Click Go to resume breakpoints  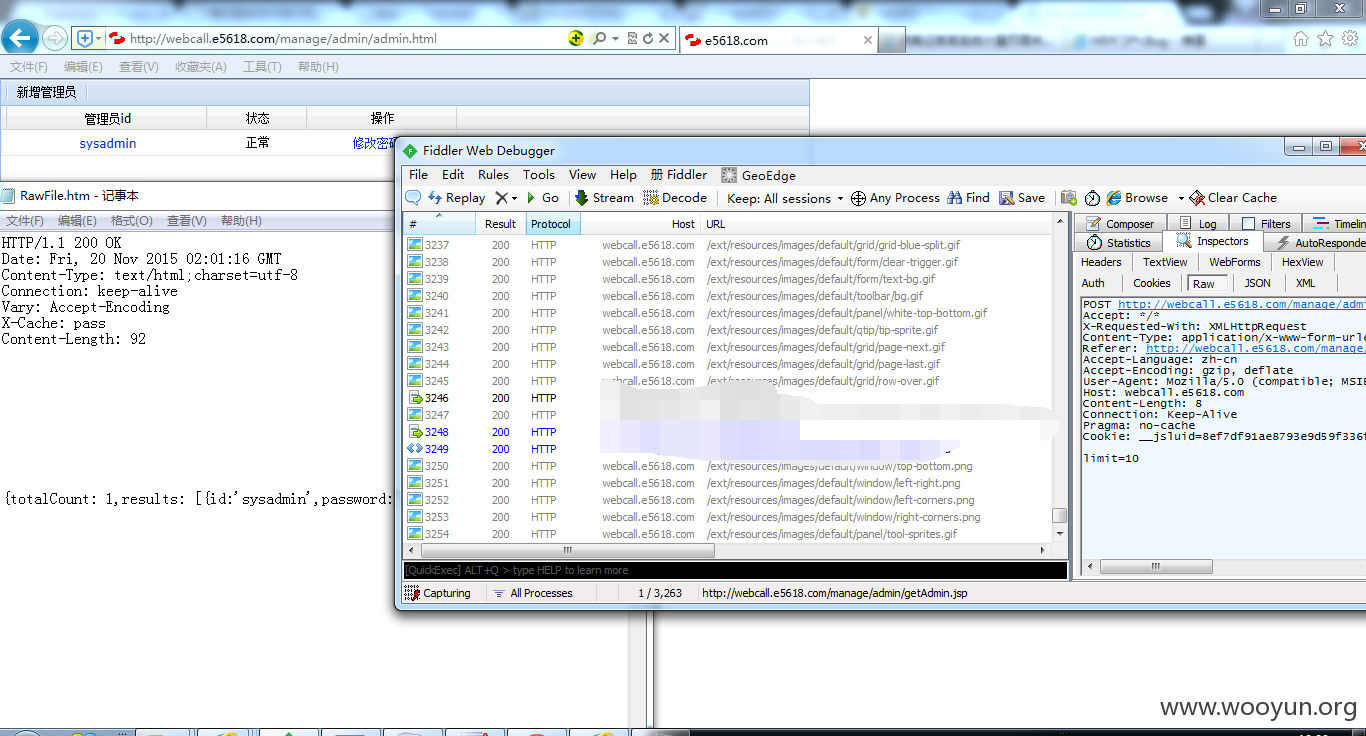coord(542,198)
